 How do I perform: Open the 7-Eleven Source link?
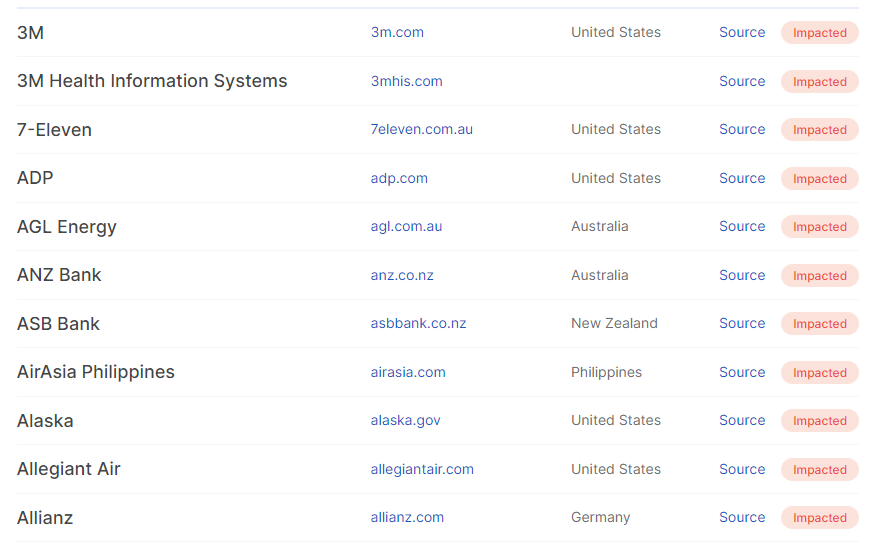(x=742, y=129)
